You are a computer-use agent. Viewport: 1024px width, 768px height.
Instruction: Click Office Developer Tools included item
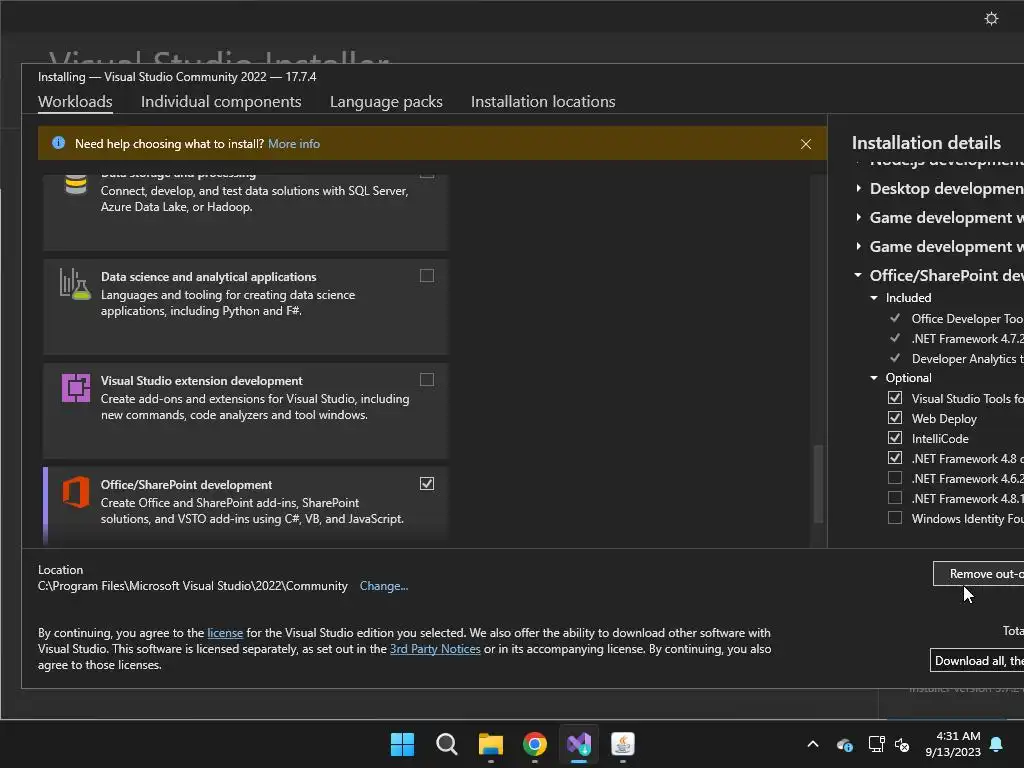pyautogui.click(x=967, y=319)
